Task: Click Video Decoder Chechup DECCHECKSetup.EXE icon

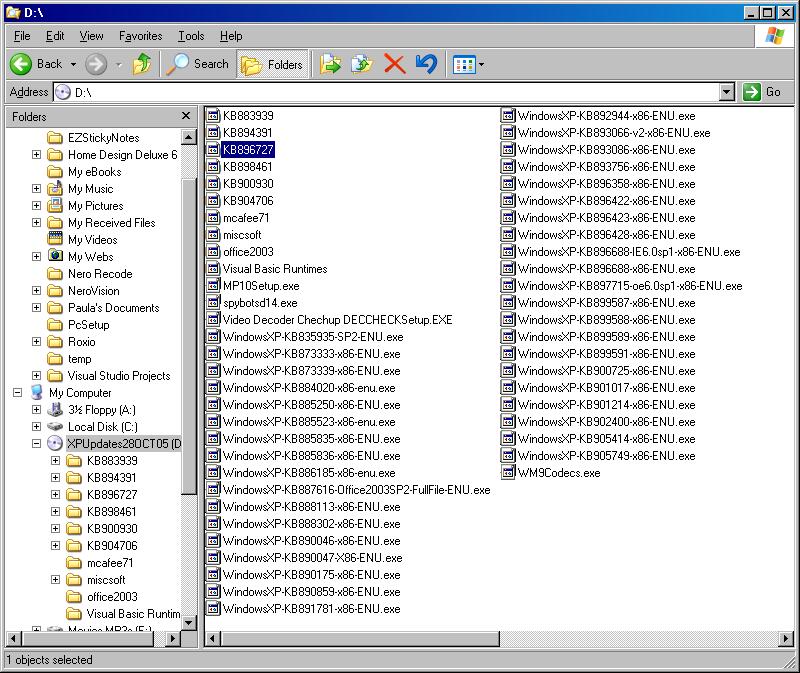Action: coord(213,319)
